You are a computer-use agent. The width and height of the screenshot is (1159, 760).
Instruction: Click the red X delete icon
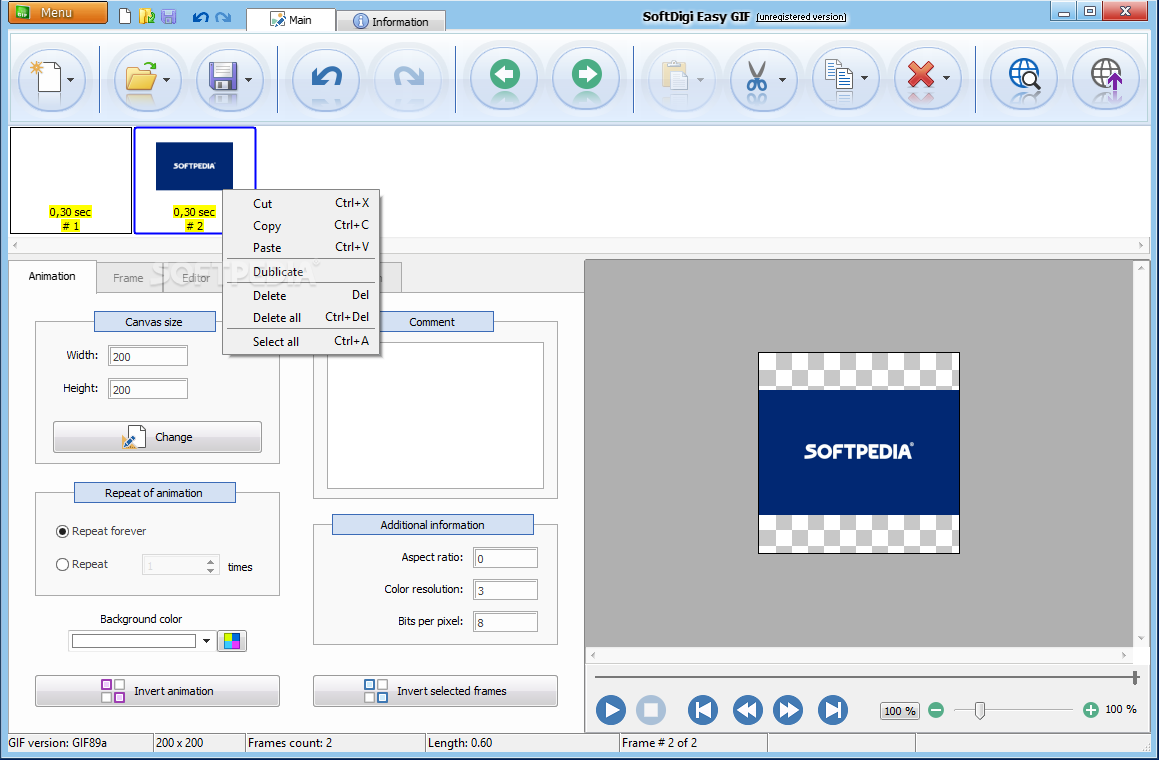pyautogui.click(x=921, y=75)
